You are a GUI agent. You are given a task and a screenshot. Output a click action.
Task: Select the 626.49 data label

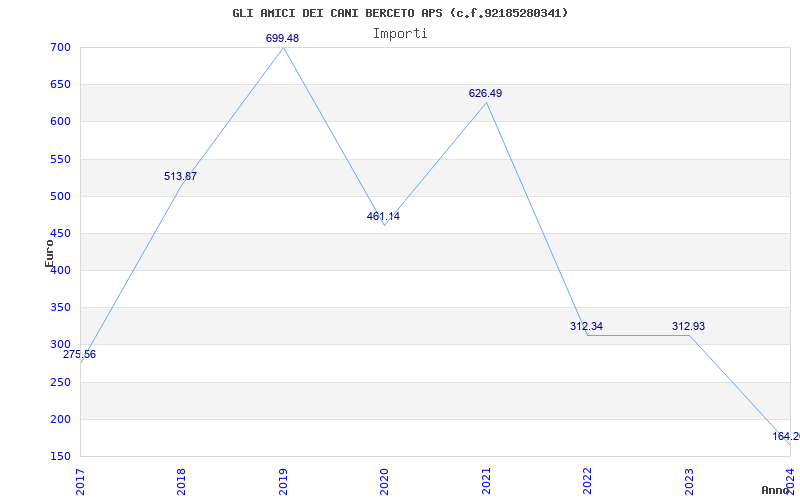(485, 93)
